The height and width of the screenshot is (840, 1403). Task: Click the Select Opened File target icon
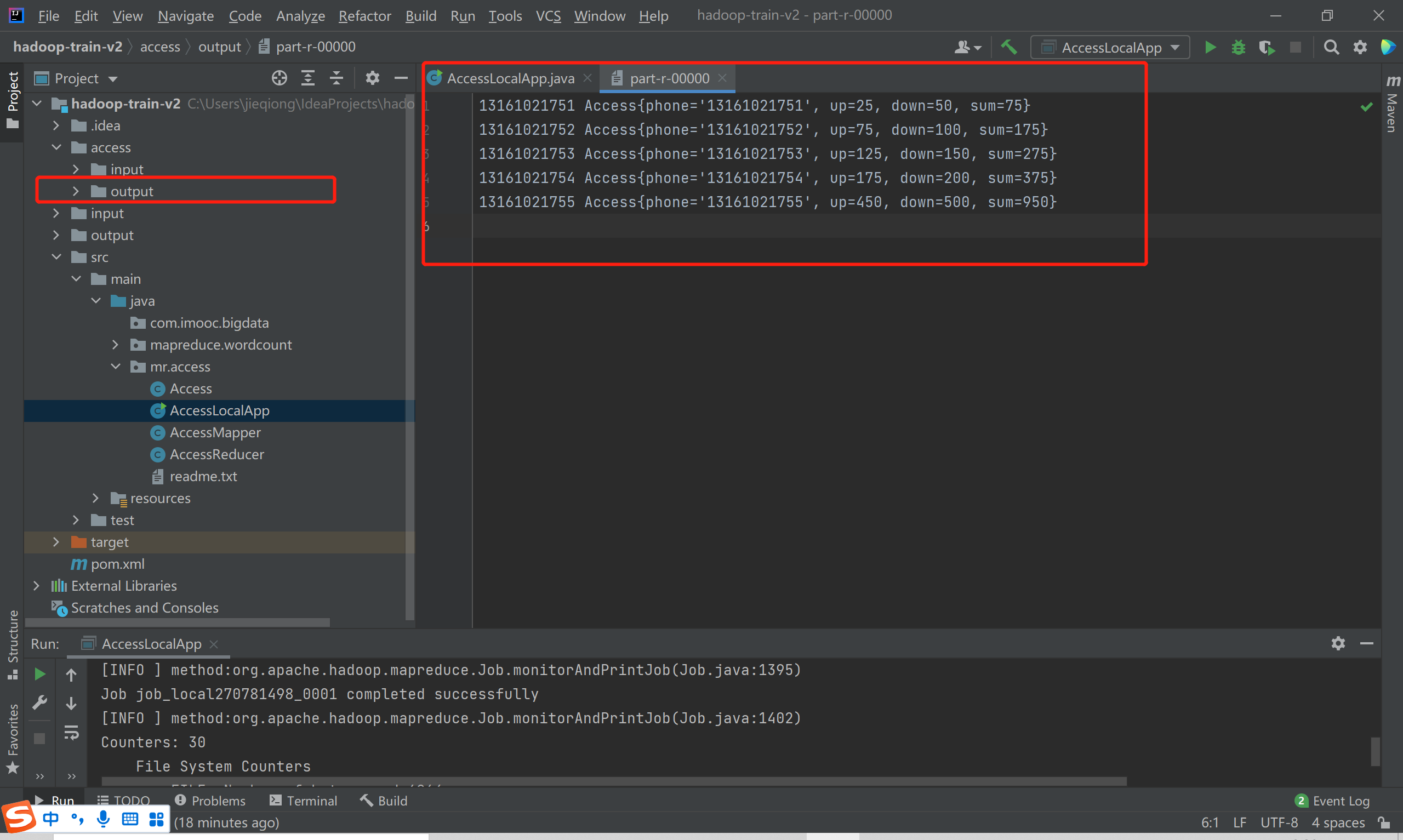279,78
